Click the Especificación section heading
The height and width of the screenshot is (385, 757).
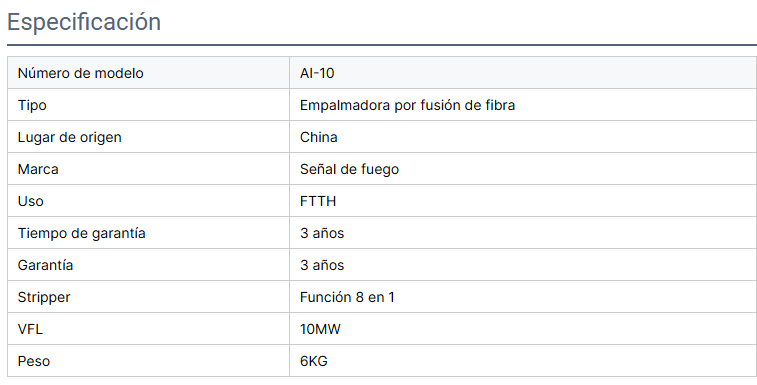[x=84, y=23]
